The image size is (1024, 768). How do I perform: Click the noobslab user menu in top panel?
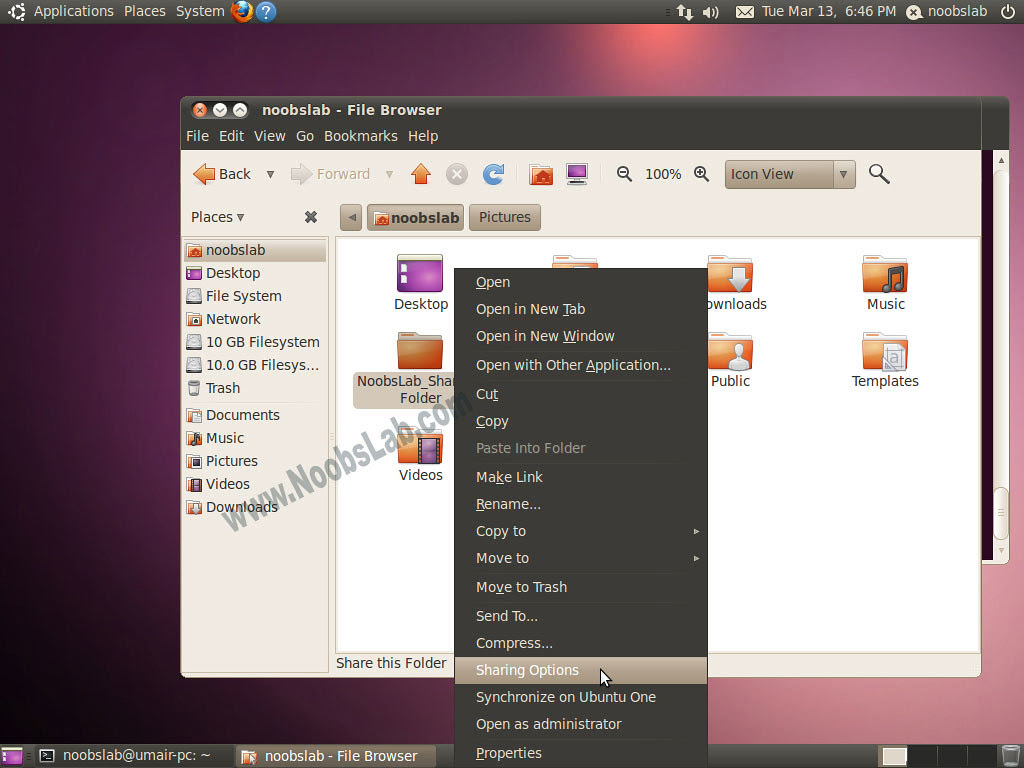pos(947,12)
